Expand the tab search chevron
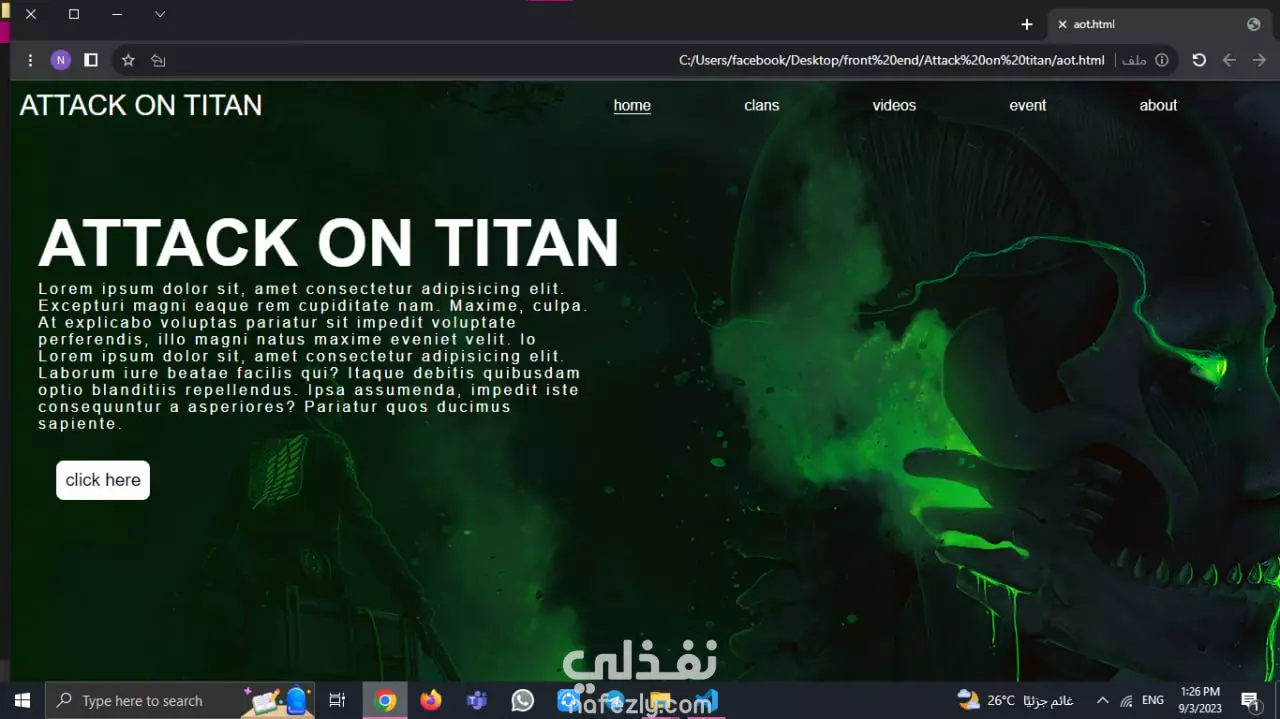The image size is (1280, 719). pyautogui.click(x=160, y=14)
